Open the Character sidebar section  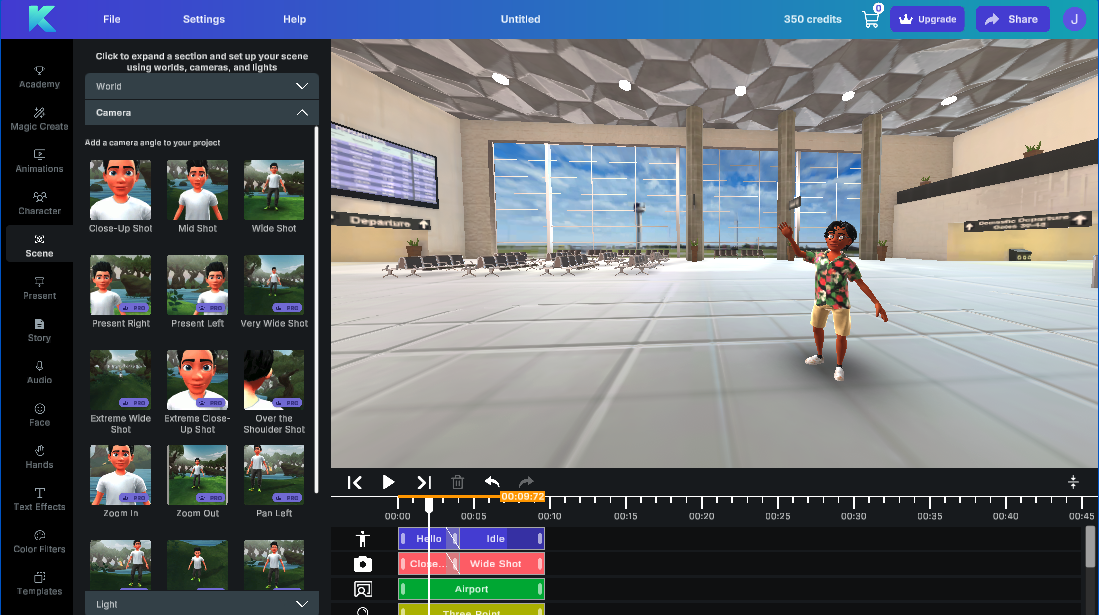[x=39, y=203]
